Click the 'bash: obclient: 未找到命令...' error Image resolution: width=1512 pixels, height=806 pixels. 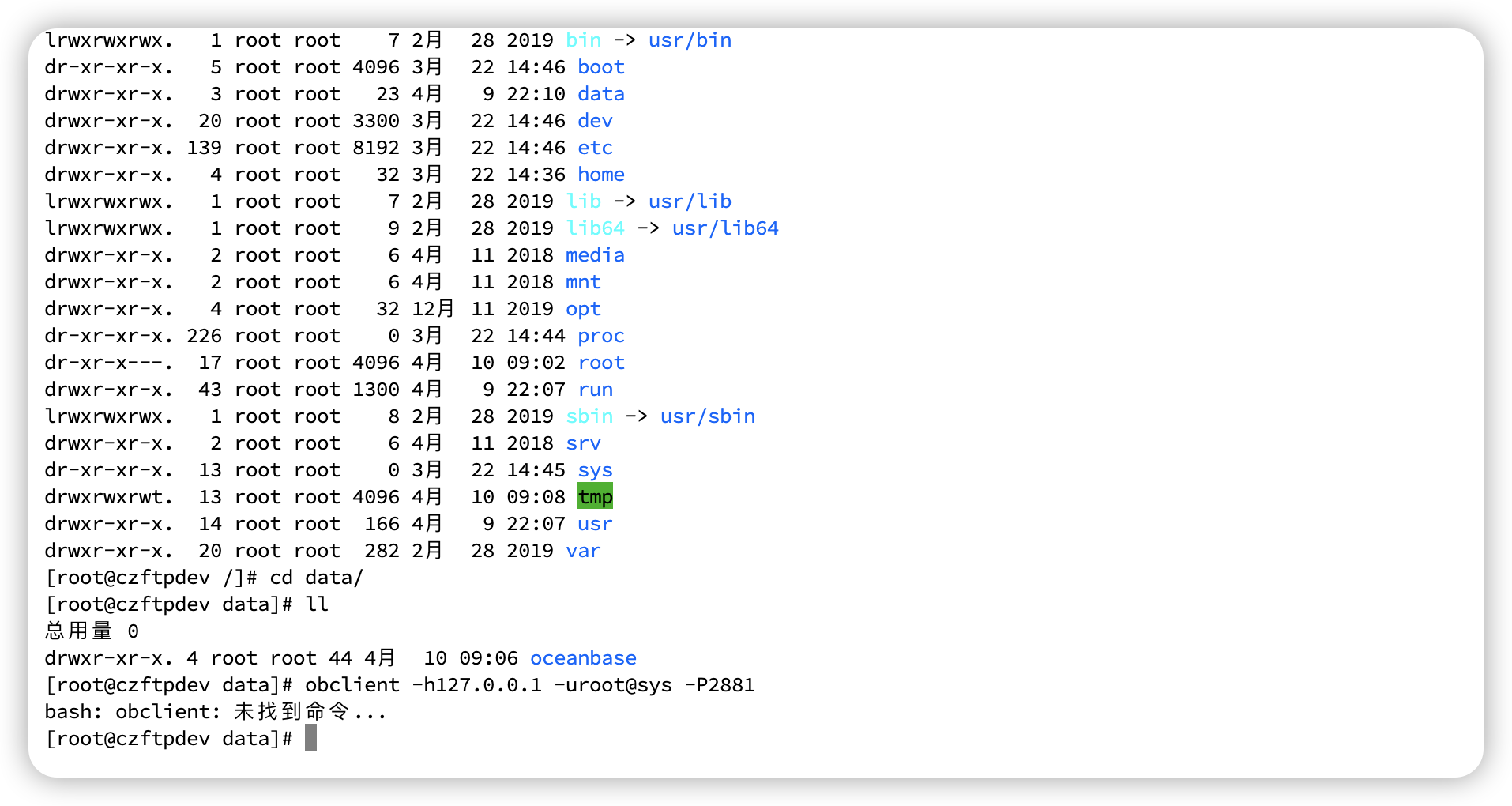[216, 712]
